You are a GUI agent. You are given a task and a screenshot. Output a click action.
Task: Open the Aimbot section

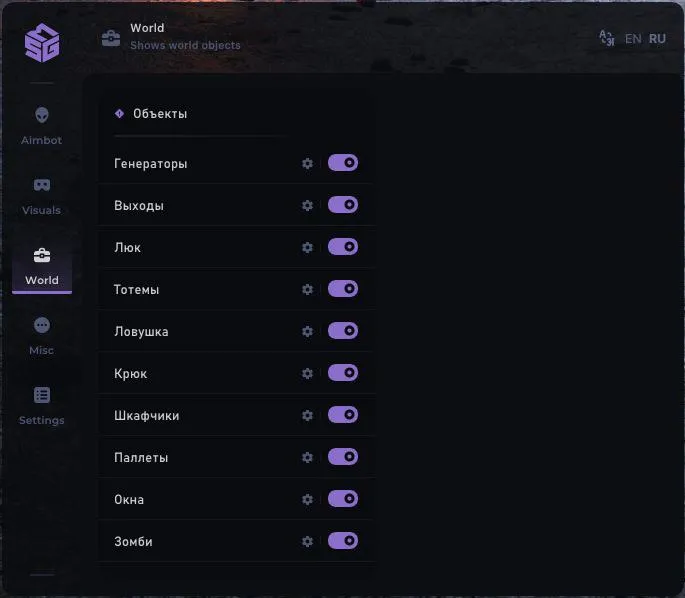pyautogui.click(x=42, y=125)
